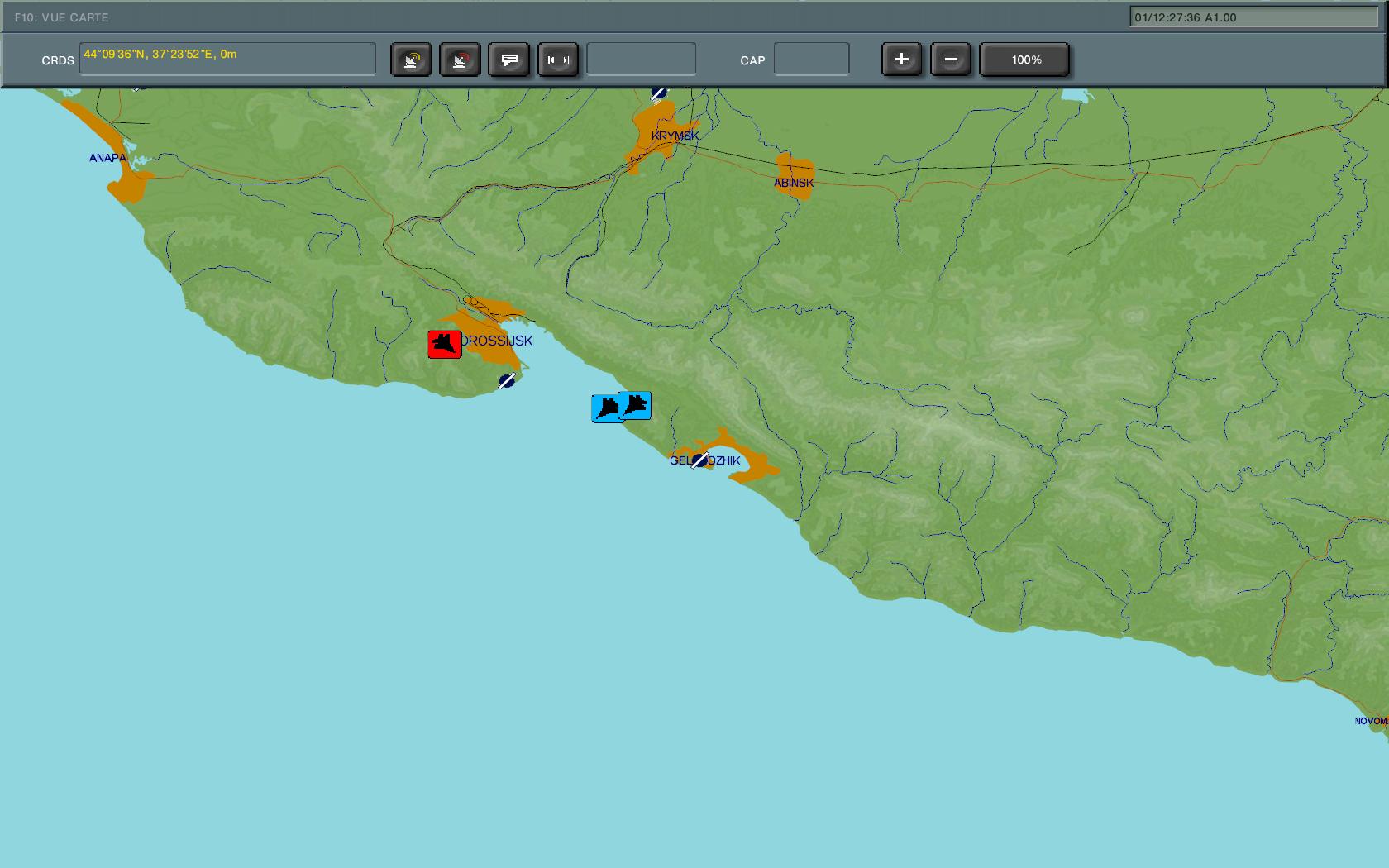
Task: Click the airfield marker above Krymsk
Action: point(658,93)
